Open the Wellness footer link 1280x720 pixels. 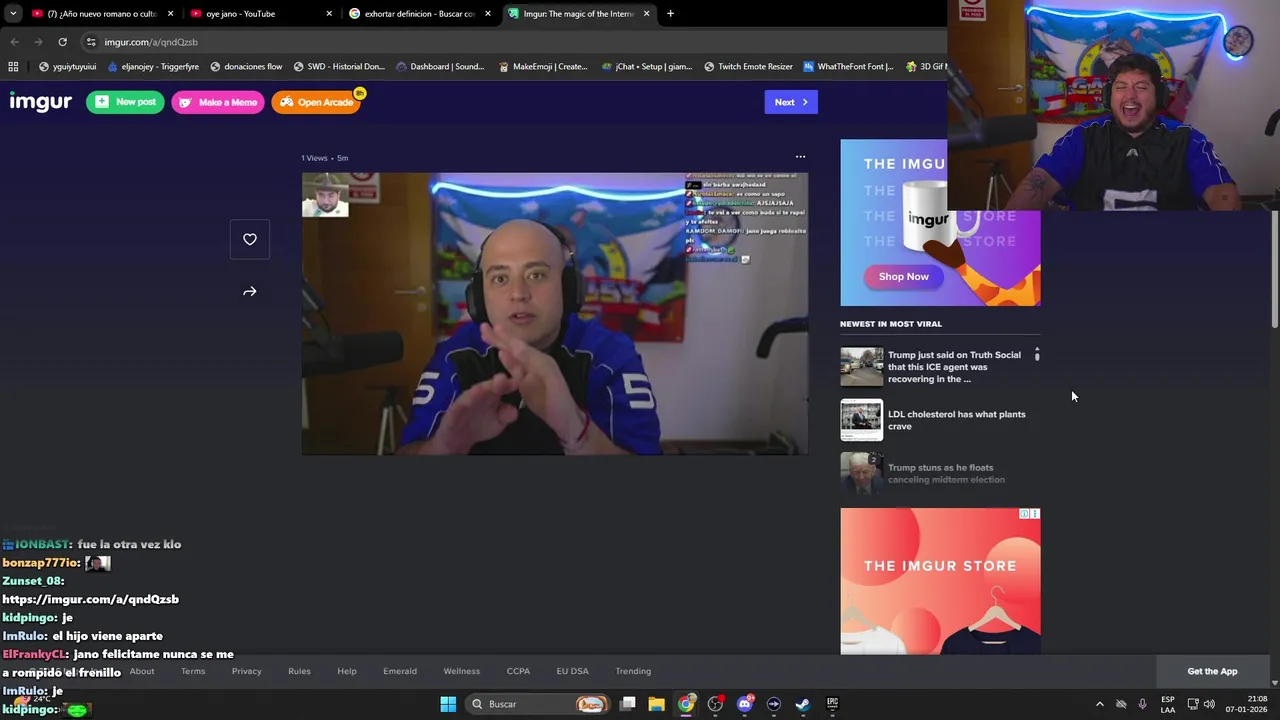pos(462,671)
